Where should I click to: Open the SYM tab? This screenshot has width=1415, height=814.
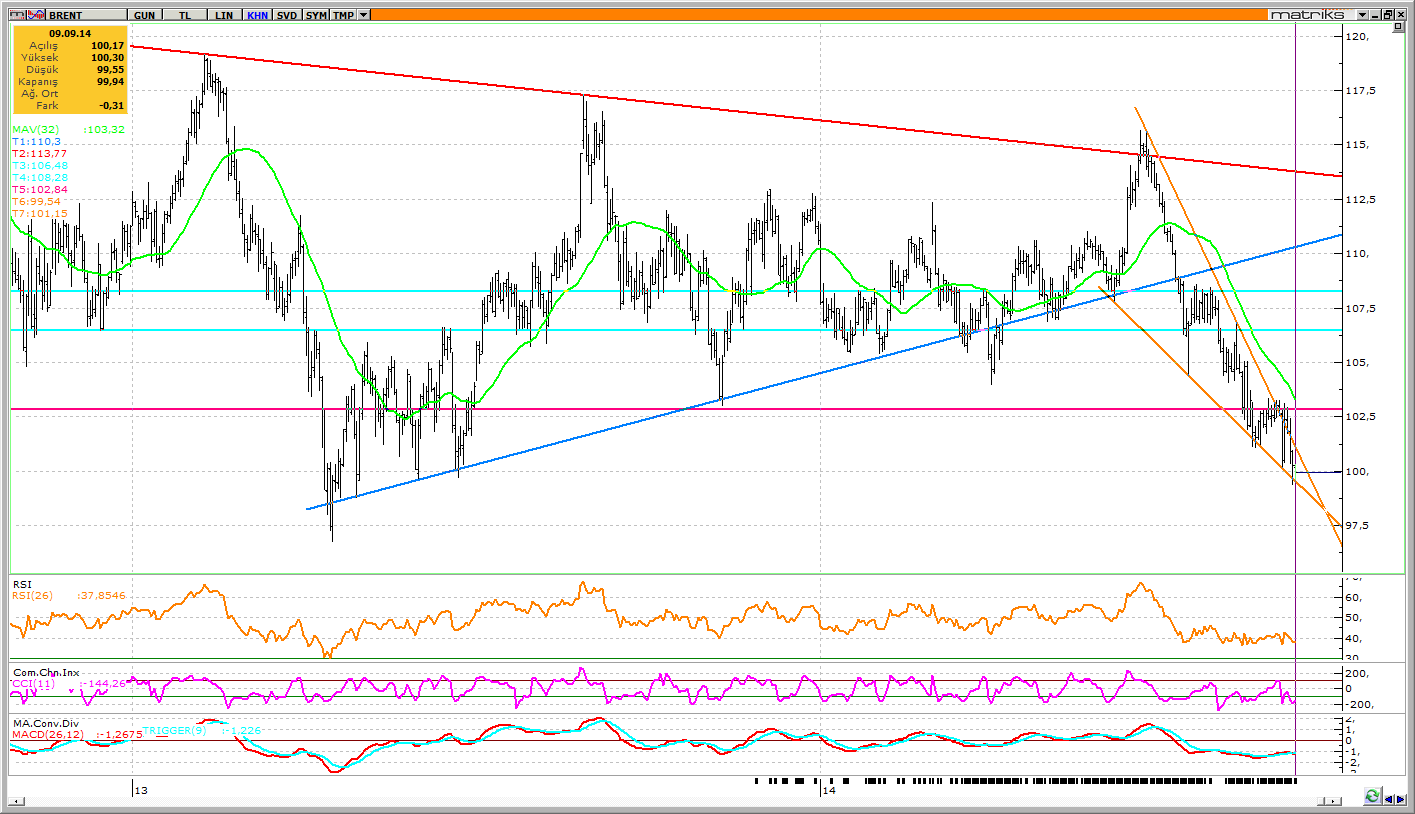coord(316,15)
